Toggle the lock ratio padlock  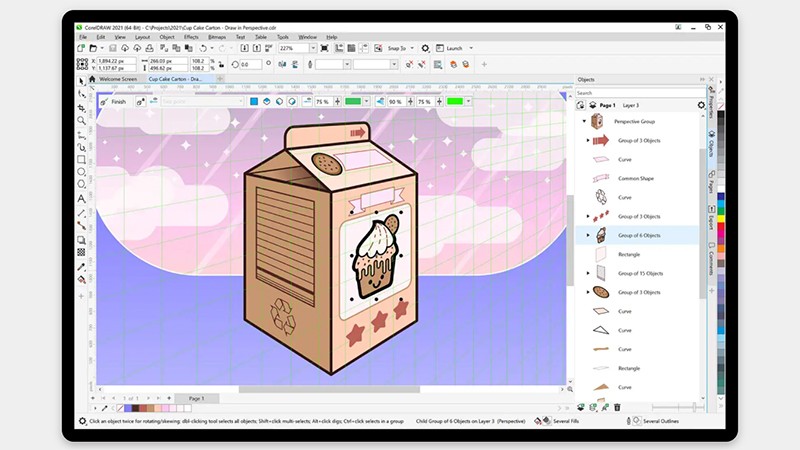[221, 65]
